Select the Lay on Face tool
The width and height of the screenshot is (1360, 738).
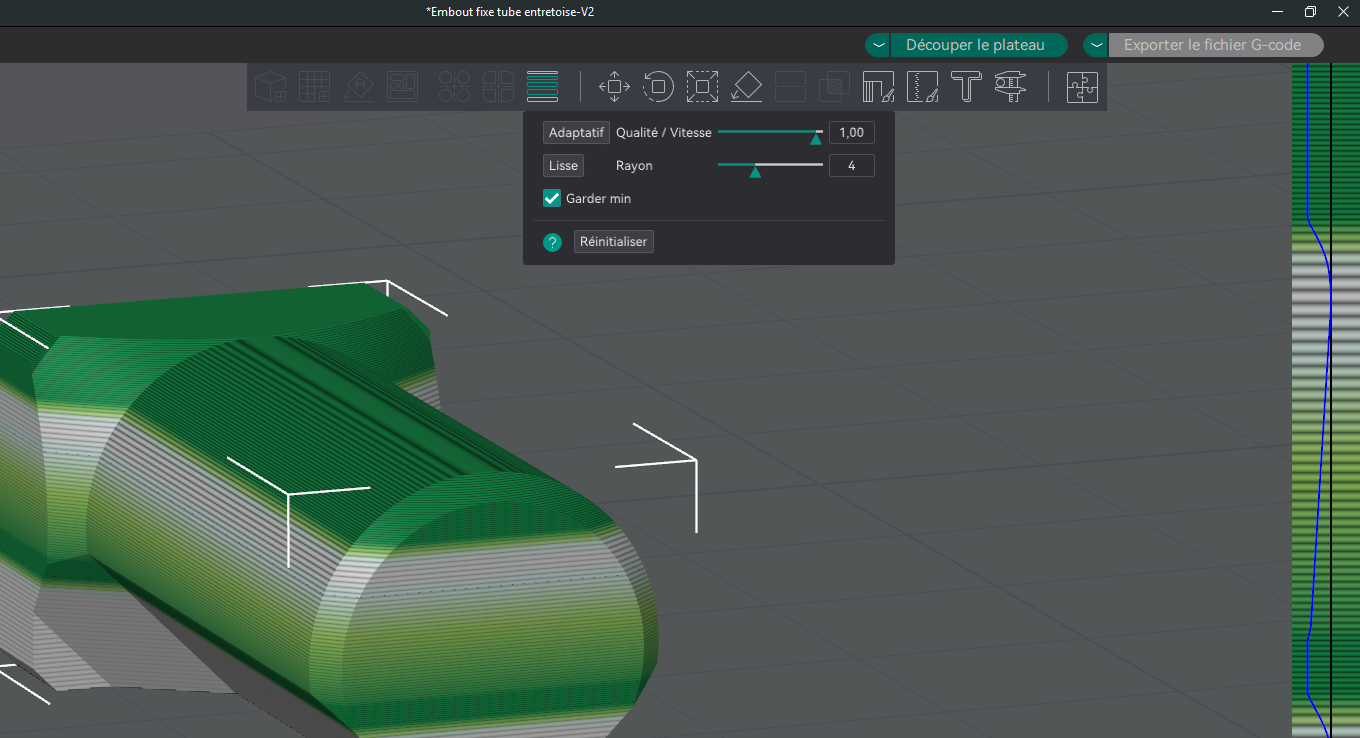tap(746, 87)
